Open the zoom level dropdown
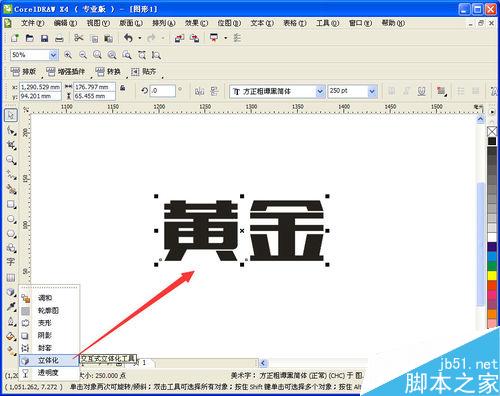Viewport: 500px width, 396px height. [53, 55]
